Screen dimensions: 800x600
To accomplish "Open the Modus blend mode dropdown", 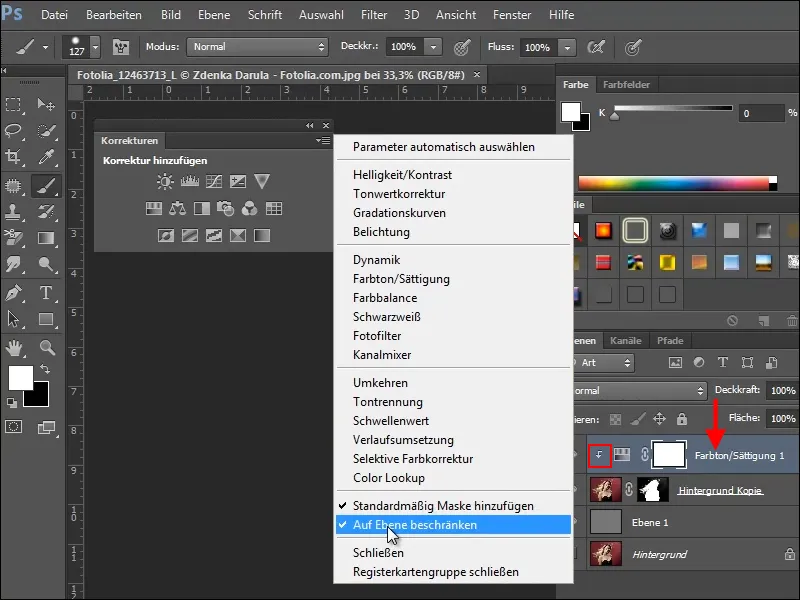I will pos(258,47).
